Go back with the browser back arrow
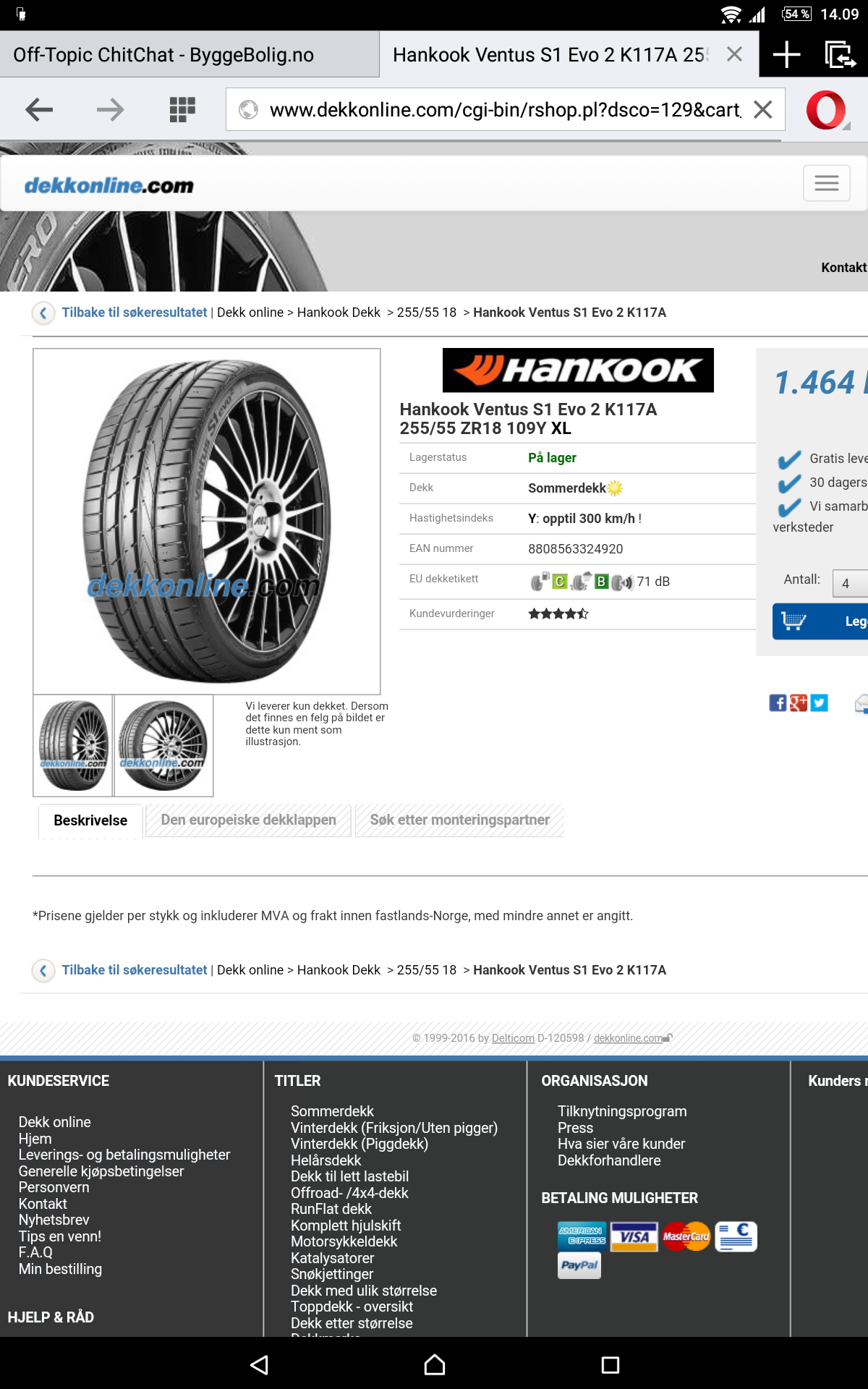Screen dimensions: 868x1389 pos(39,110)
